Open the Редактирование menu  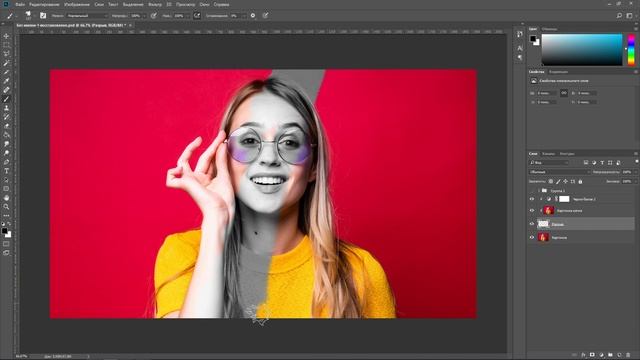[44, 4]
